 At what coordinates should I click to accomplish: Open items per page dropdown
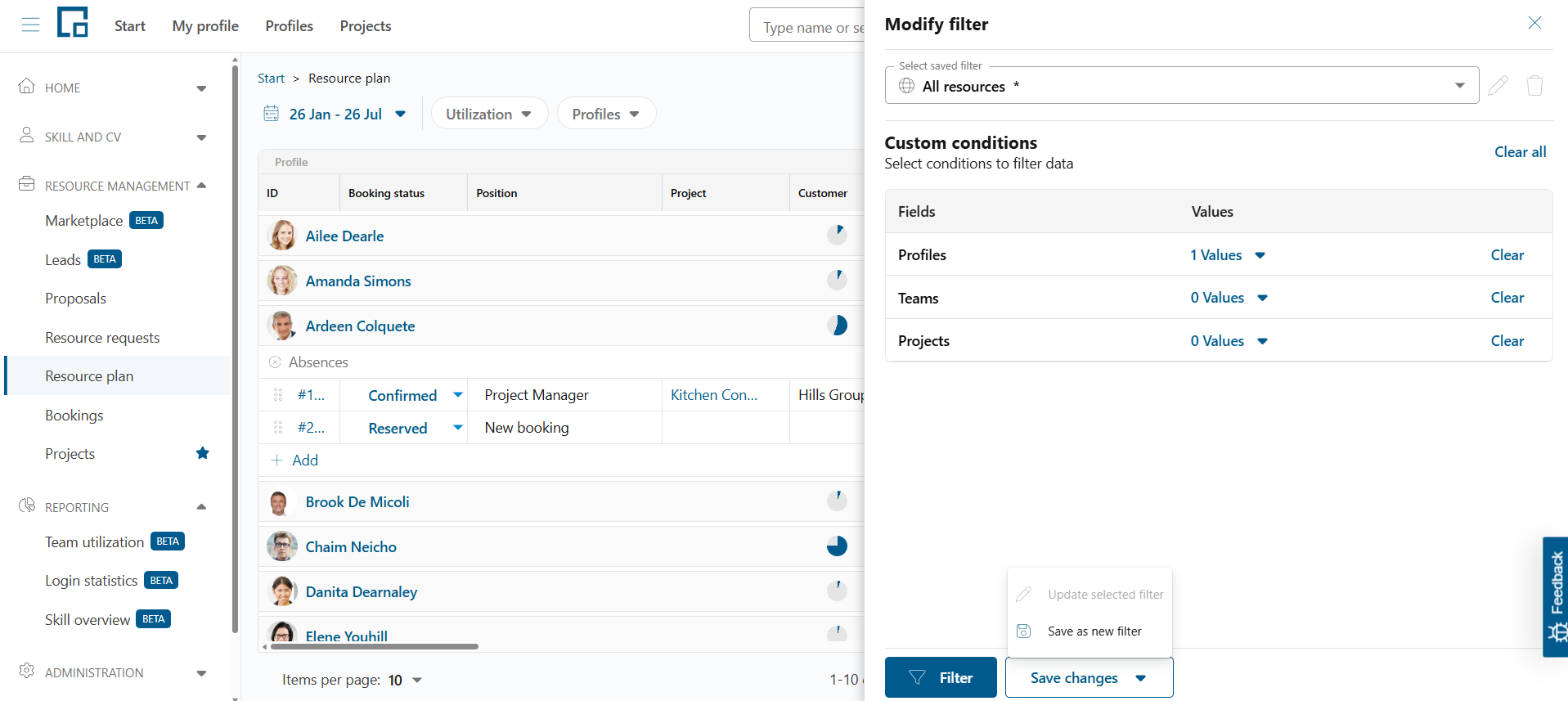tap(405, 680)
